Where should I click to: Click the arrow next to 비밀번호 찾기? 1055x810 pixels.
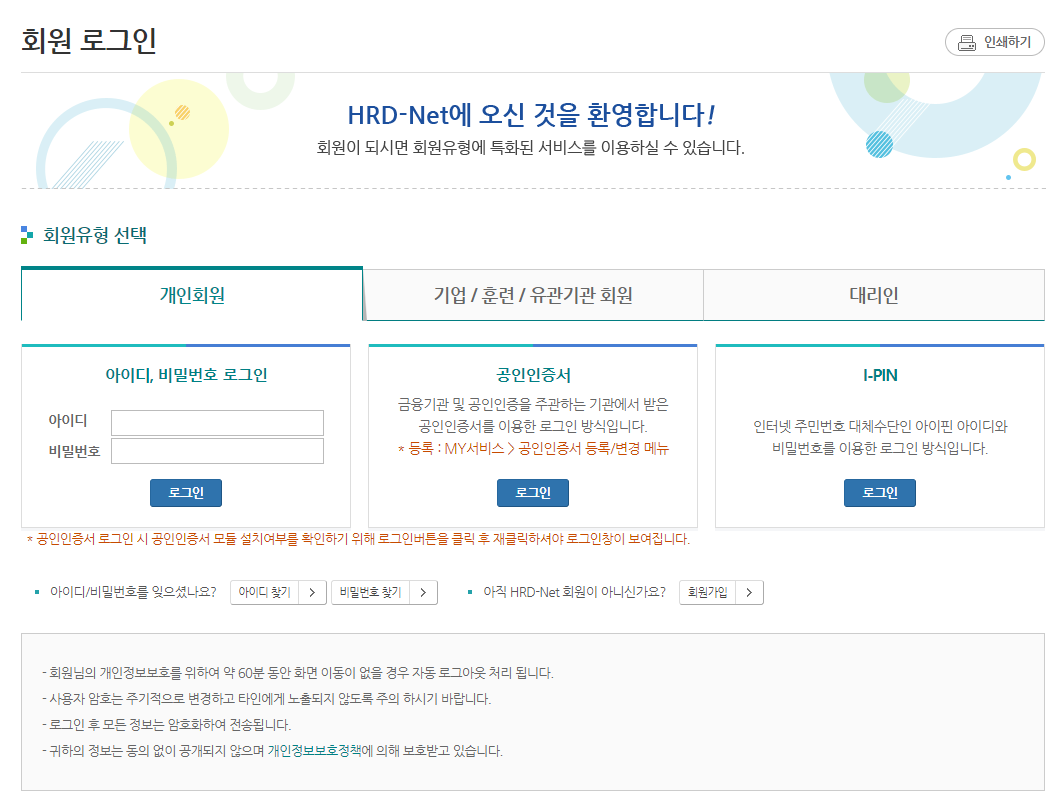(423, 592)
